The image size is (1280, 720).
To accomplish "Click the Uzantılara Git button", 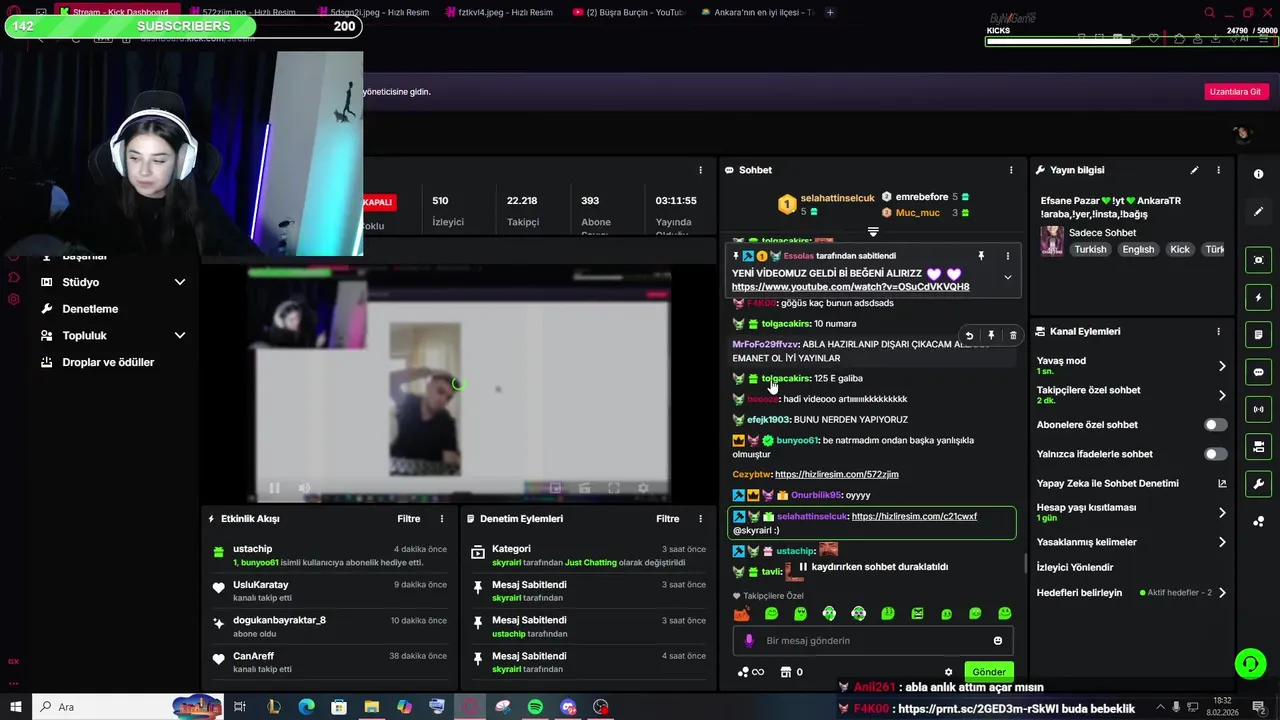I will (x=1236, y=92).
